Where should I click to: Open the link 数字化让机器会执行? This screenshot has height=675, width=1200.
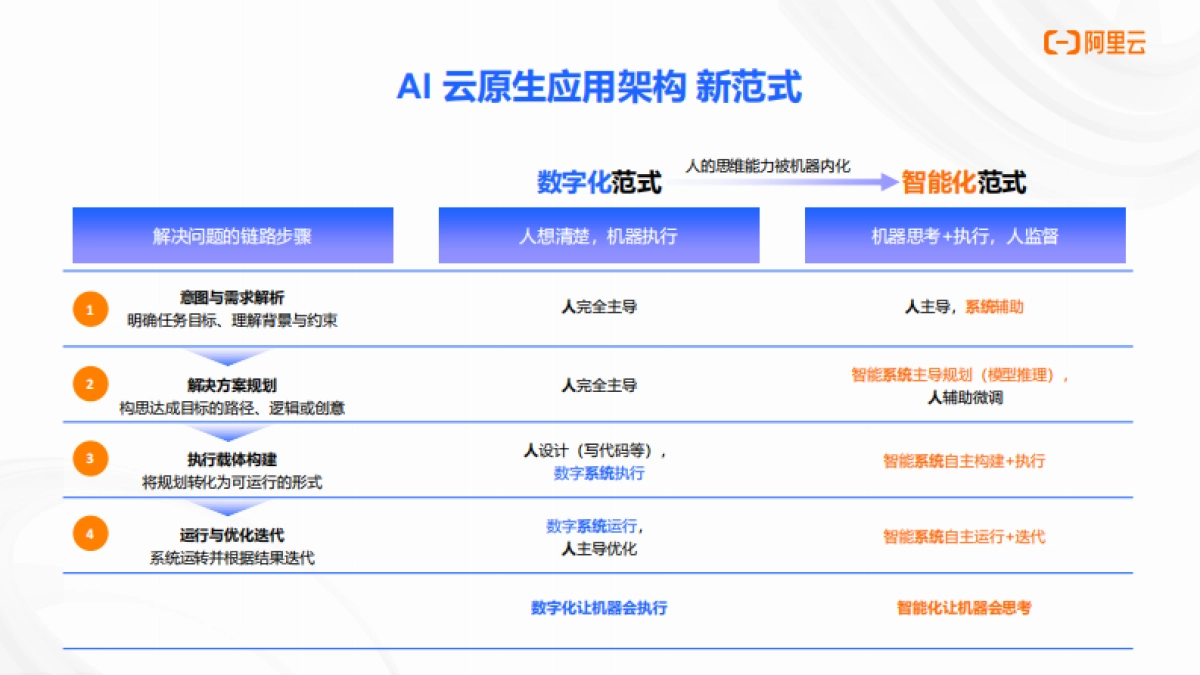598,607
